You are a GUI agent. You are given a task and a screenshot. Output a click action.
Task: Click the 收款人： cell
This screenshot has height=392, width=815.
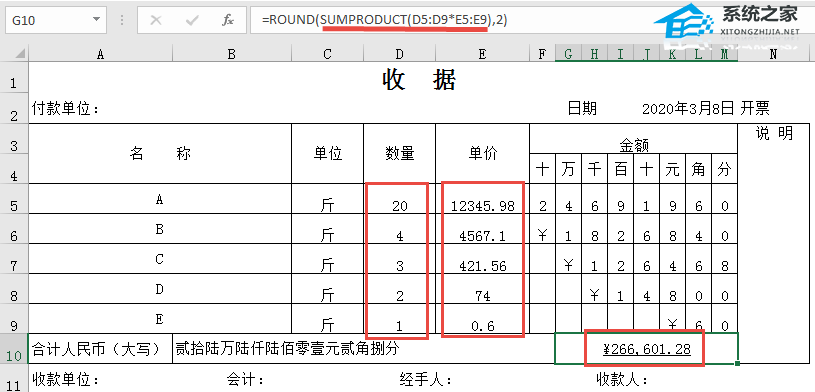click(622, 379)
